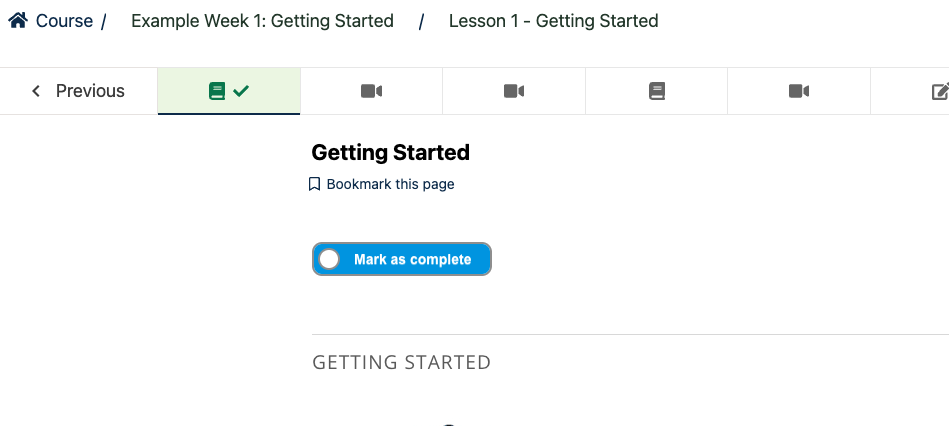
Task: Click the home icon in the breadcrumb
Action: (18, 21)
